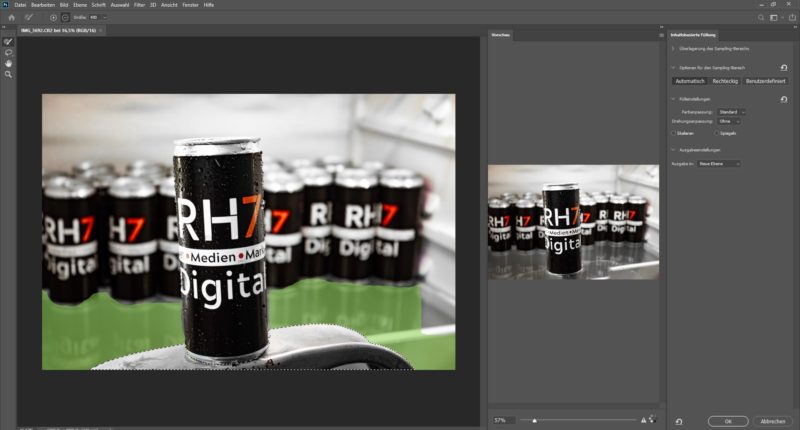800x430 pixels.
Task: Select the Sampling Brush tool in the left toolbar
Action: point(8,42)
